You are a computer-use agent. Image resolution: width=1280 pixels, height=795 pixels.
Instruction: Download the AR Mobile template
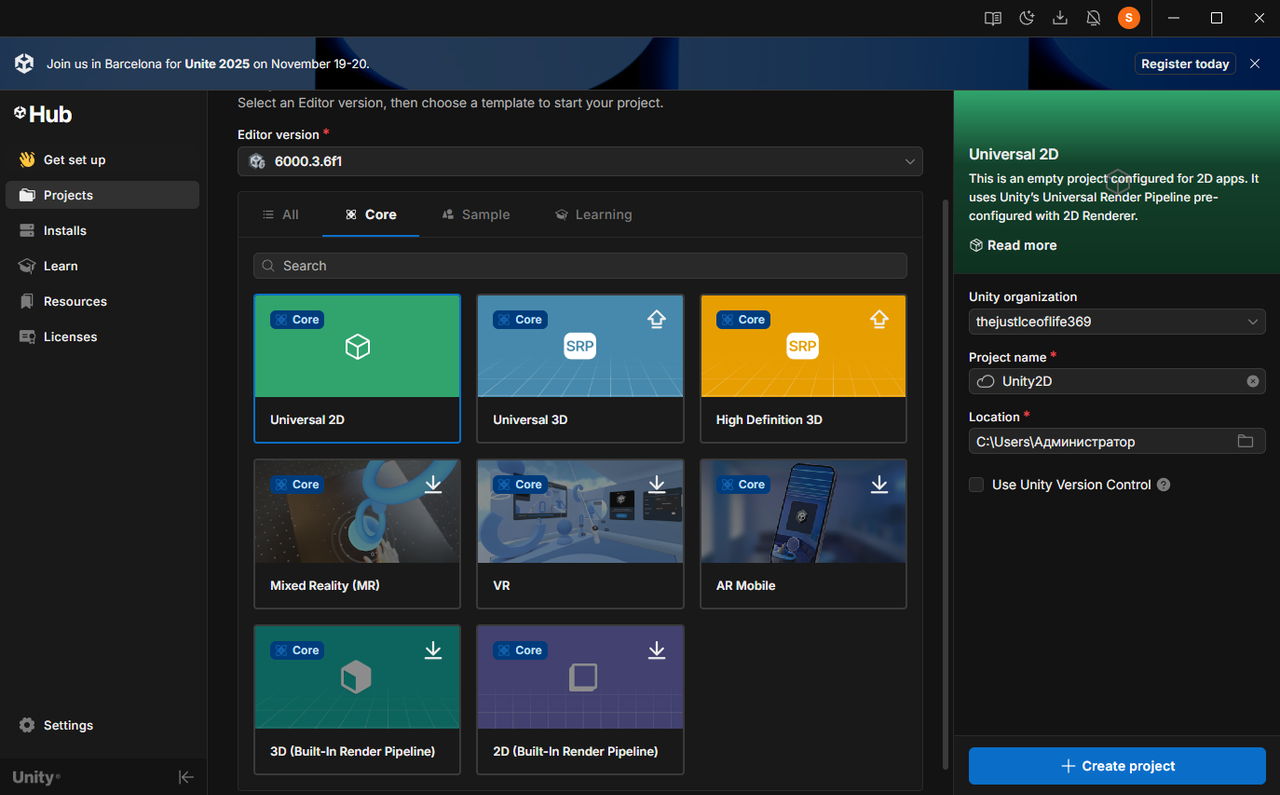pos(879,484)
